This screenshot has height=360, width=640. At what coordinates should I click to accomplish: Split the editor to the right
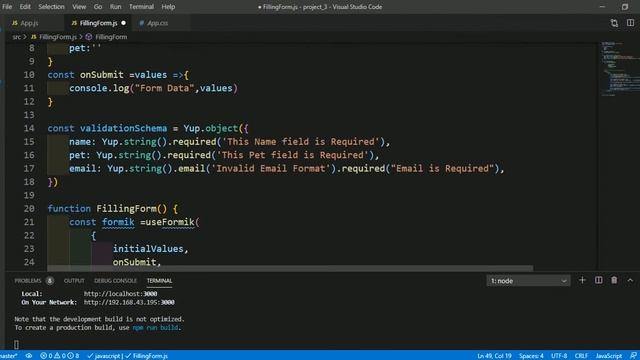(630, 23)
